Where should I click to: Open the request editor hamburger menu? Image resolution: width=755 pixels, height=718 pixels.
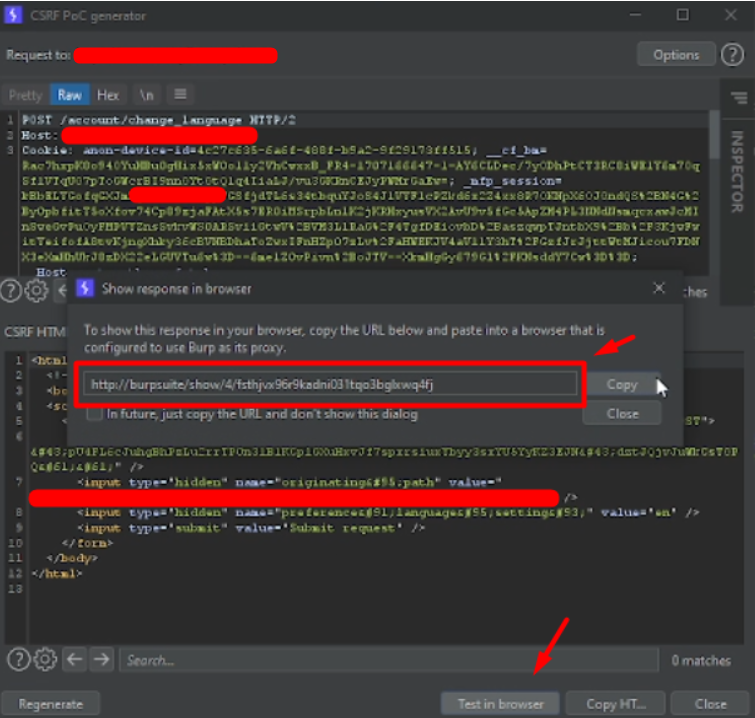pos(181,94)
